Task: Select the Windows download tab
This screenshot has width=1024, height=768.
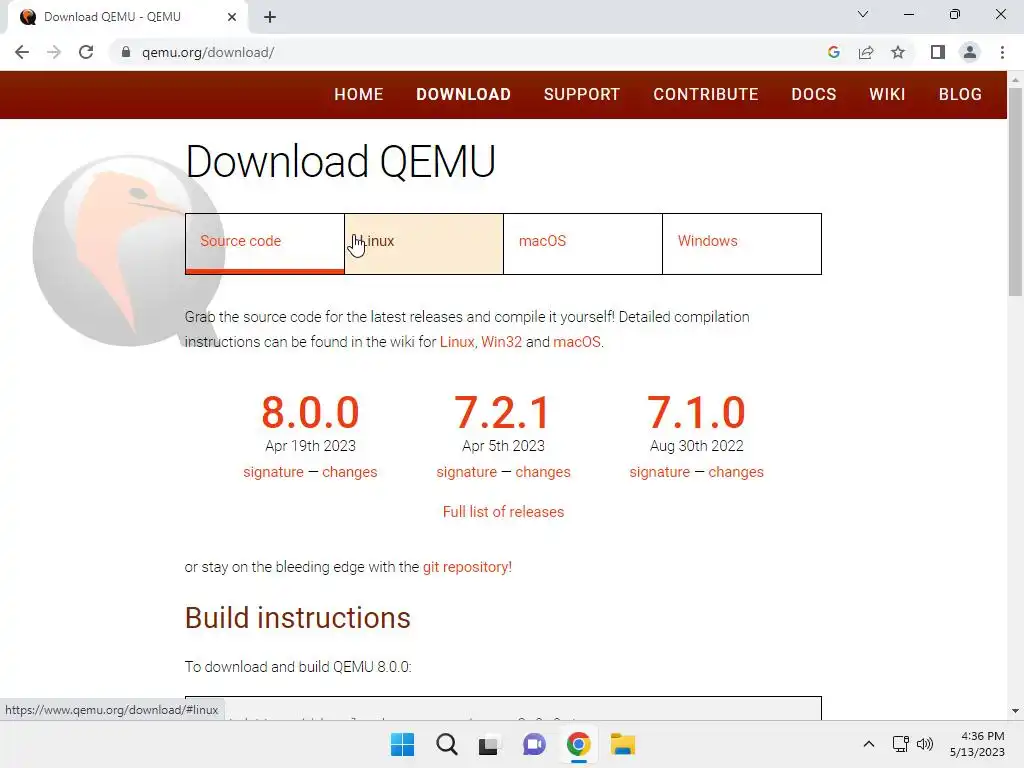Action: 742,244
